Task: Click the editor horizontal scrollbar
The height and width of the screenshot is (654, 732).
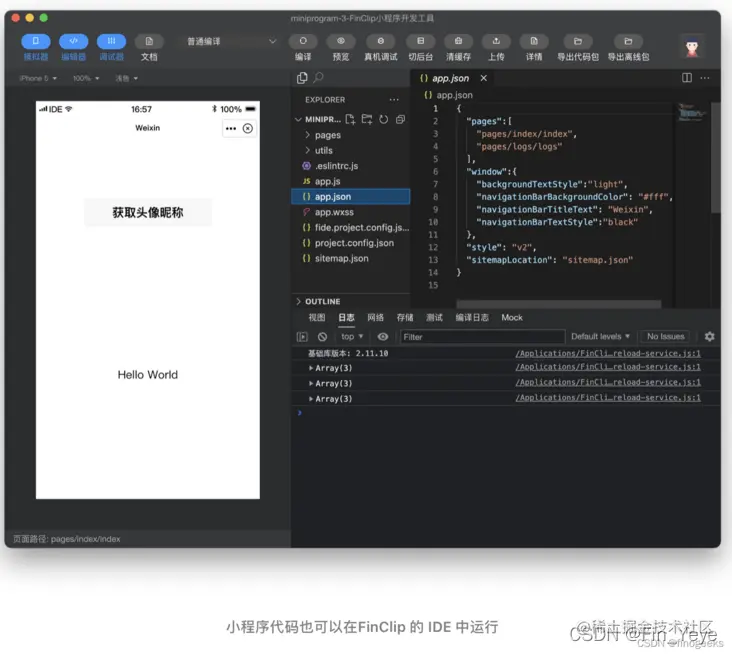Action: pos(558,304)
